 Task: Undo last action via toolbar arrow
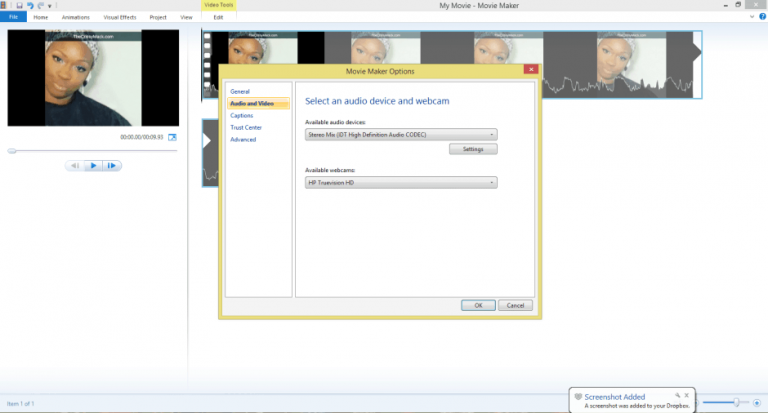click(30, 5)
